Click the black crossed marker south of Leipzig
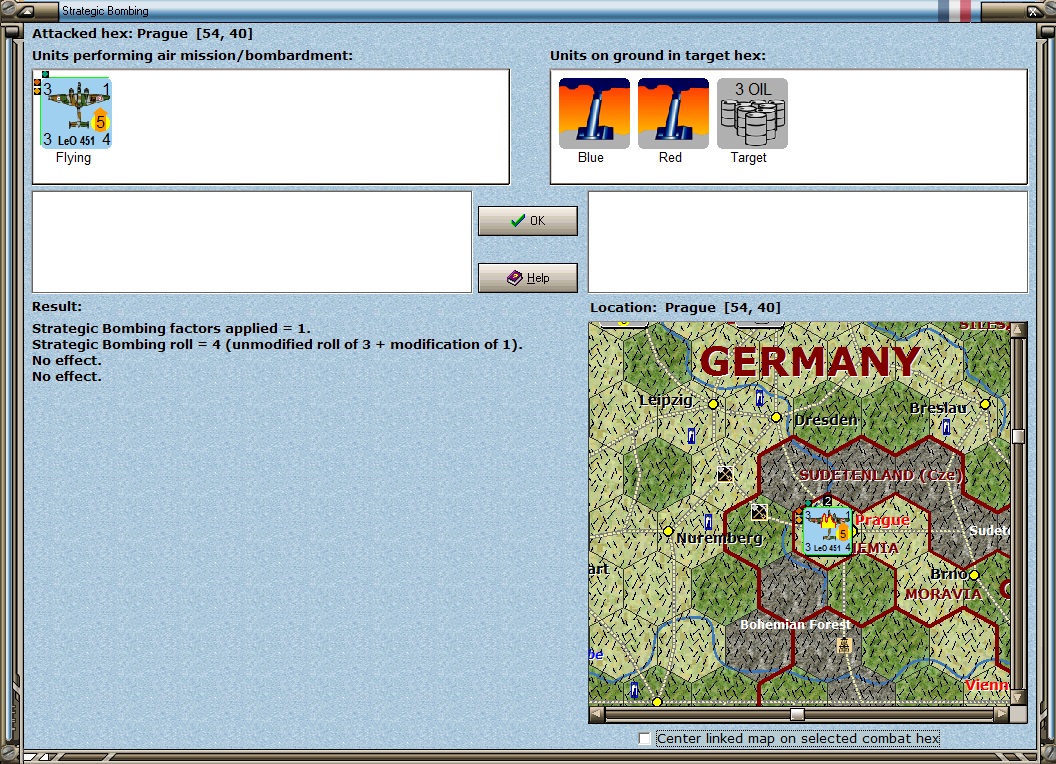 click(725, 474)
